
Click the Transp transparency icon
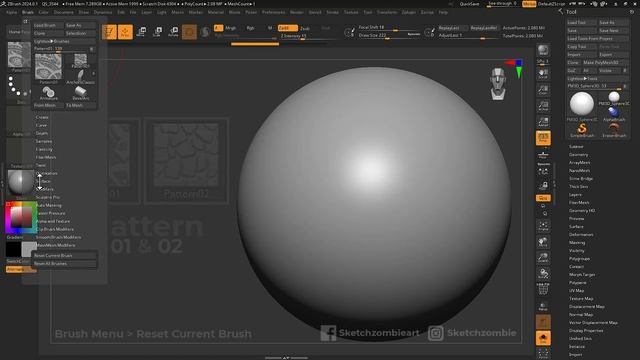click(543, 306)
